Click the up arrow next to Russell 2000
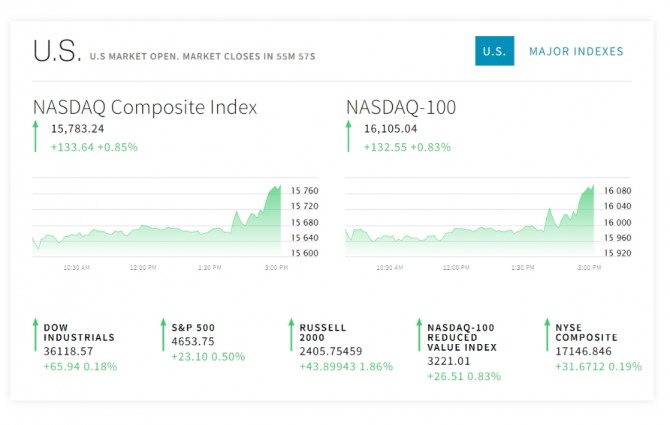 click(x=291, y=335)
